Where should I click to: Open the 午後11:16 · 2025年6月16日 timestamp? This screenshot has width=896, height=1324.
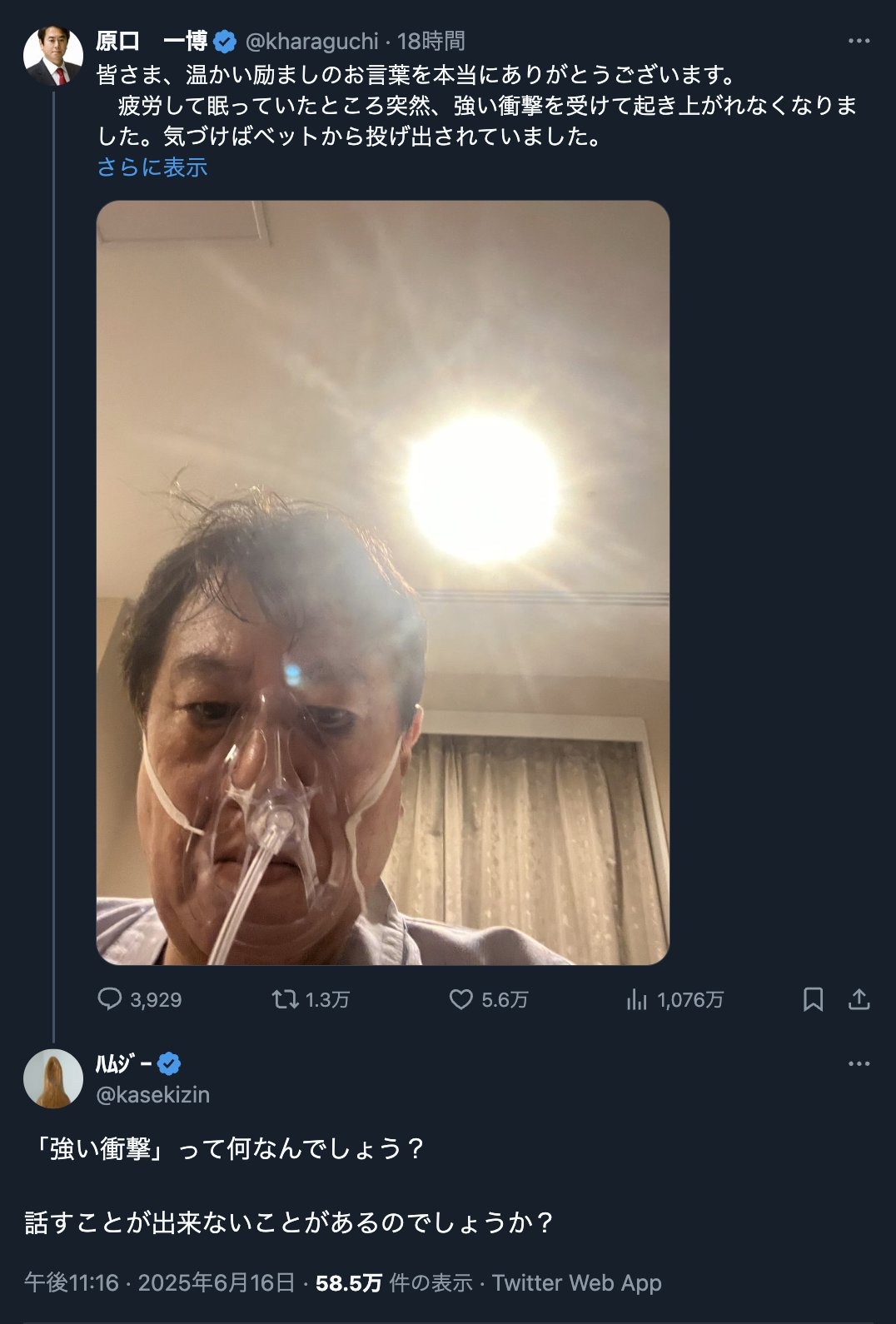(160, 1282)
